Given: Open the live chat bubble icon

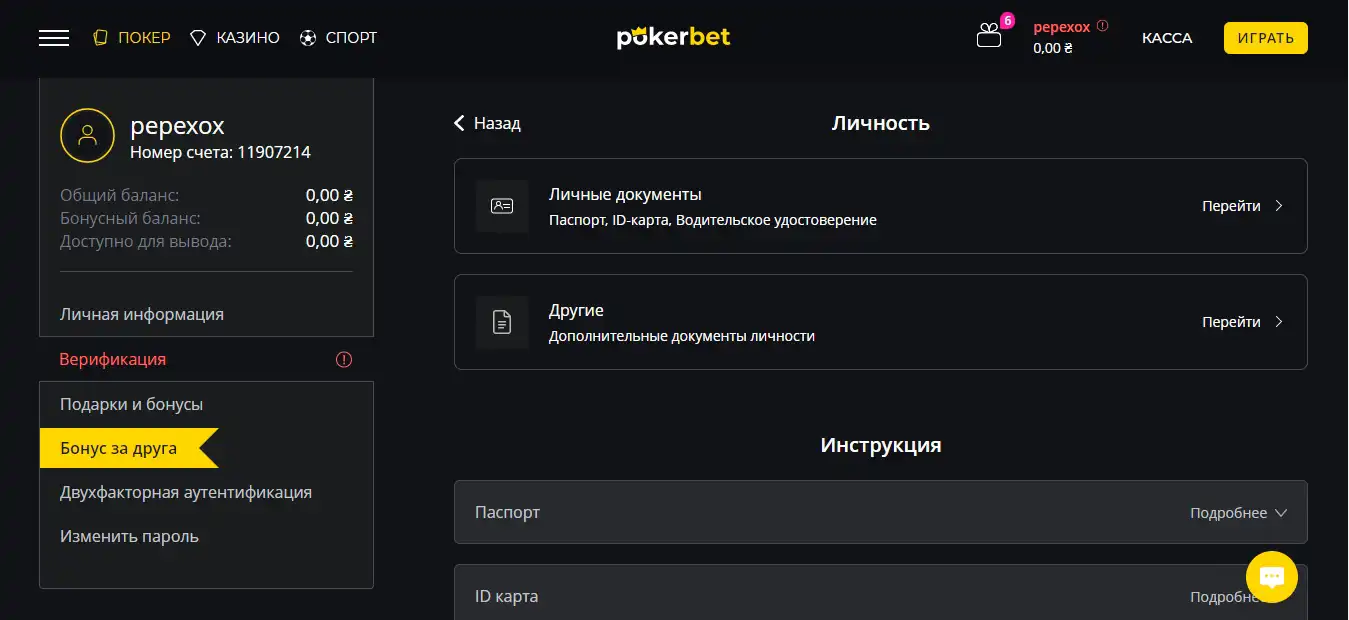Looking at the screenshot, I should click(x=1271, y=577).
